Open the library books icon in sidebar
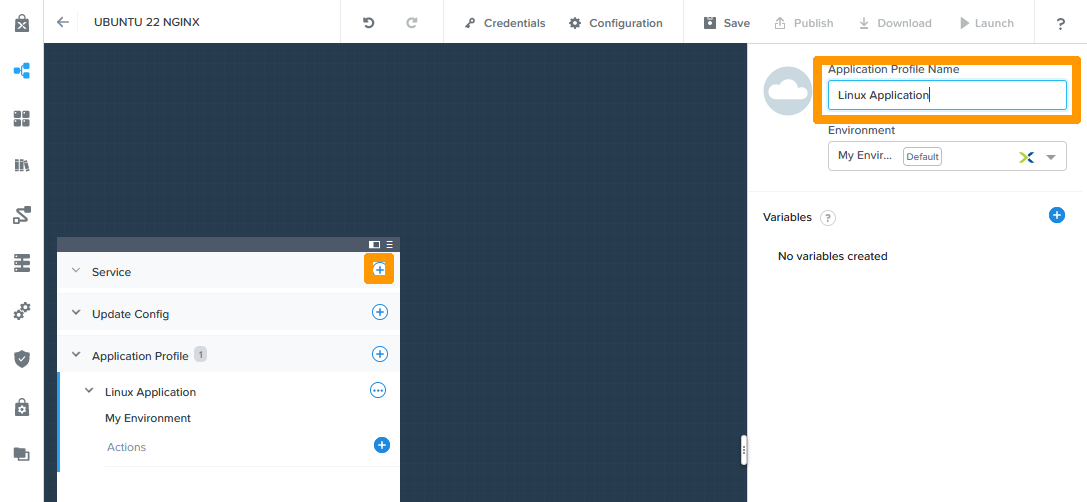The width and height of the screenshot is (1087, 502). [21, 165]
